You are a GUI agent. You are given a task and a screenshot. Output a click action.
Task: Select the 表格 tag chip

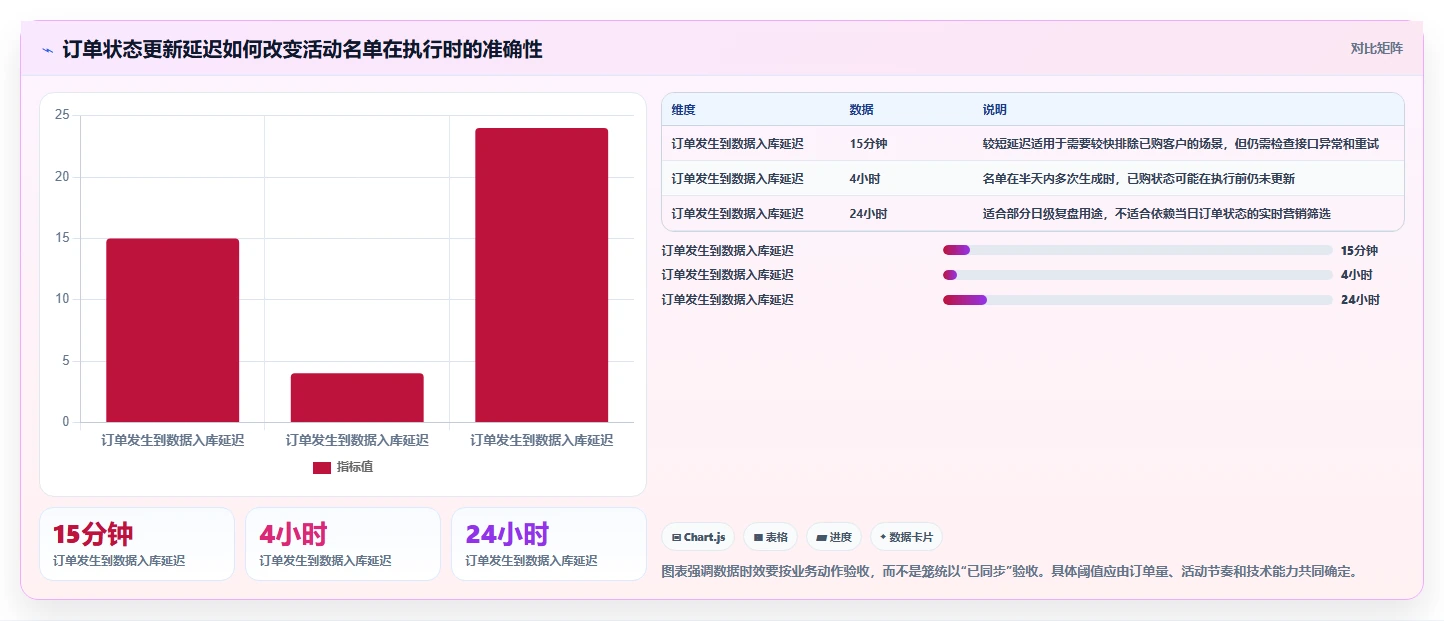pyautogui.click(x=771, y=537)
